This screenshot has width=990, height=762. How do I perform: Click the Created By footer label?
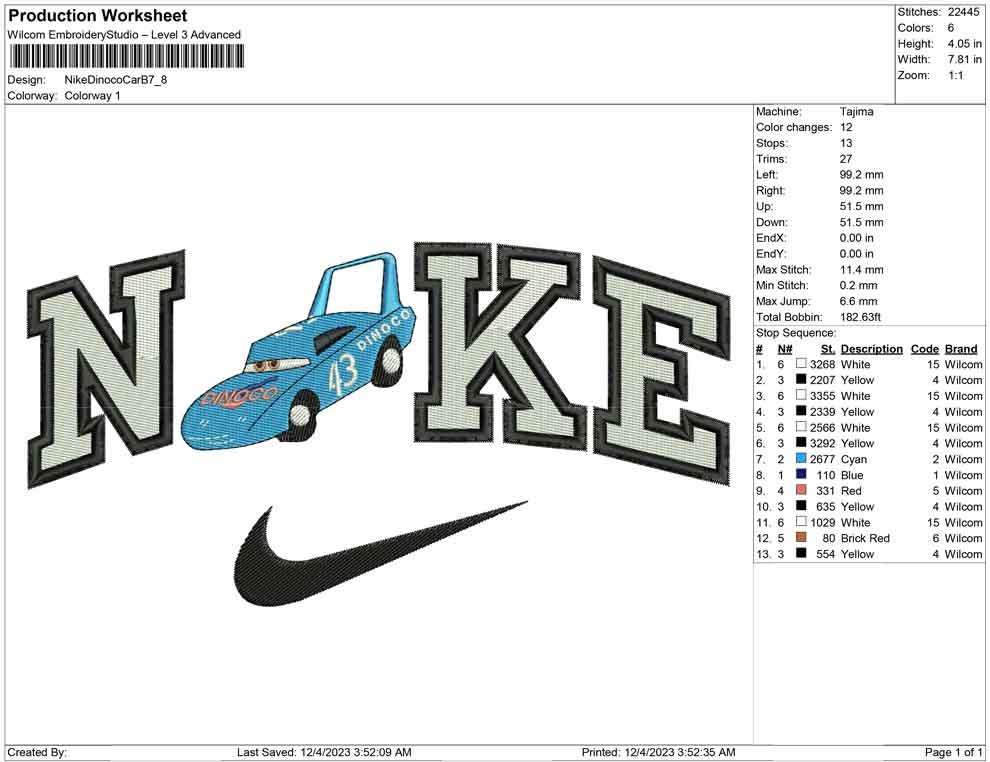pyautogui.click(x=37, y=751)
